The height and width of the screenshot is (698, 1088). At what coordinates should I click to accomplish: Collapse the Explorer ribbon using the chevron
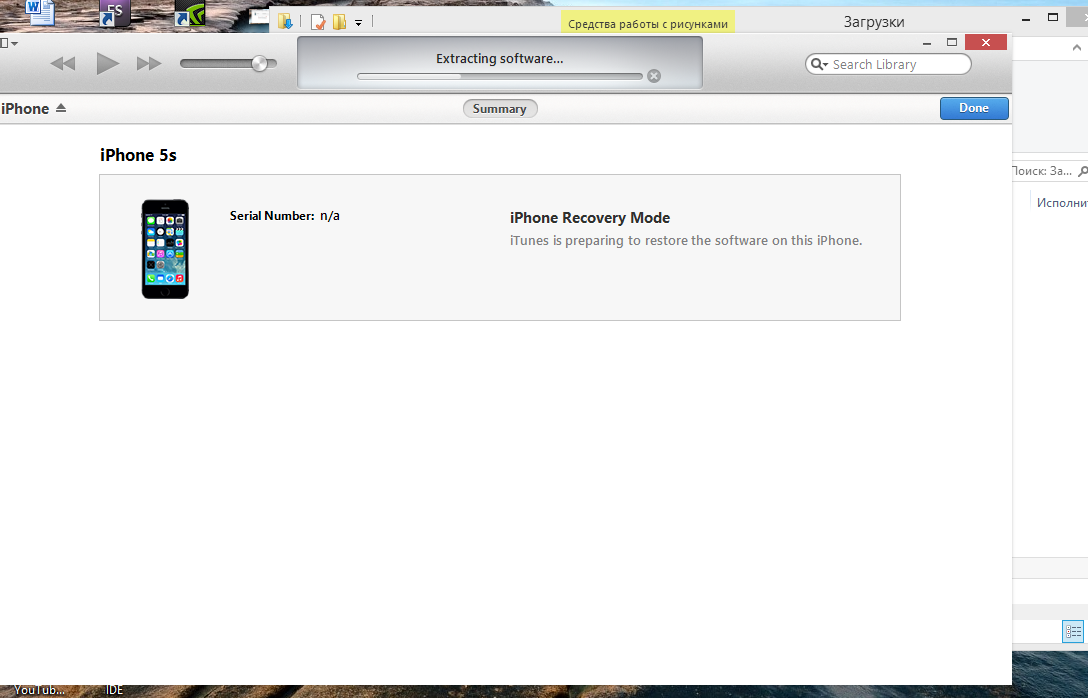coord(1077,48)
